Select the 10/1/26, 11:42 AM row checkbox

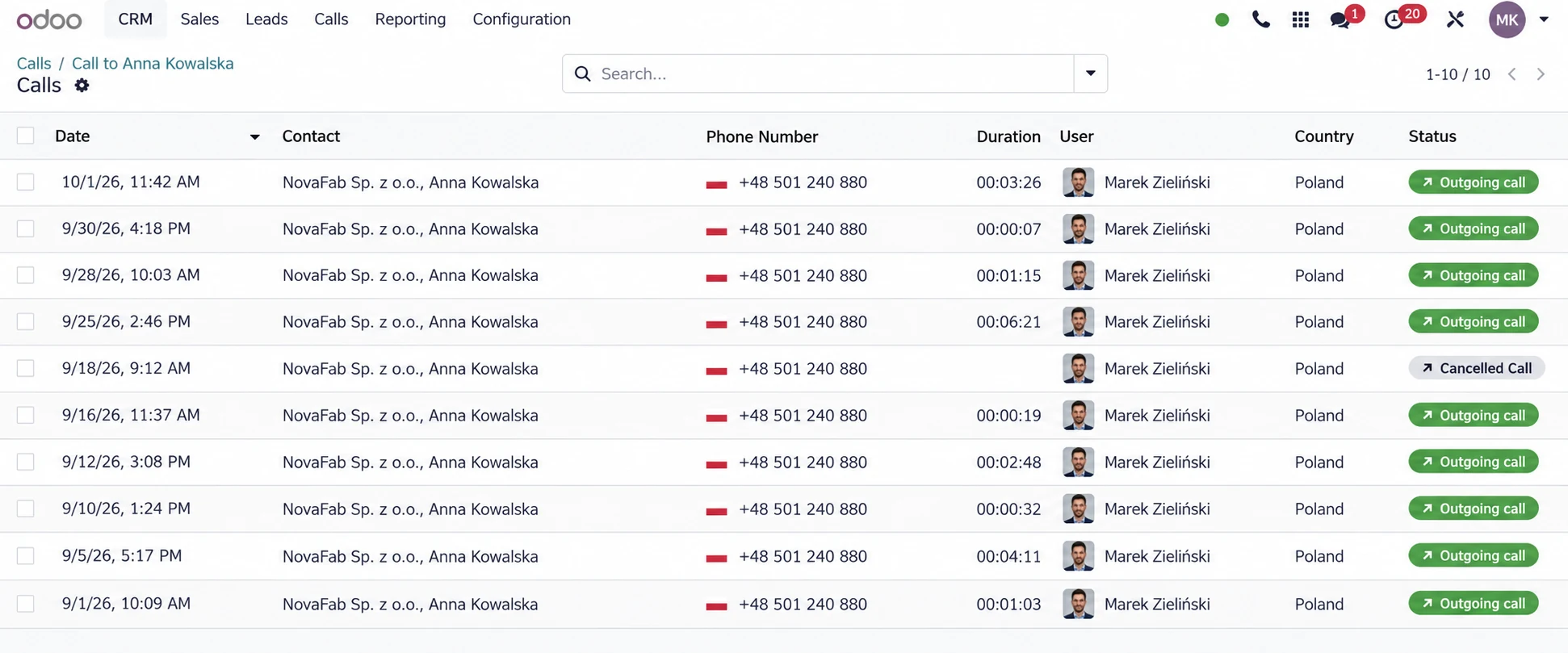click(x=26, y=182)
